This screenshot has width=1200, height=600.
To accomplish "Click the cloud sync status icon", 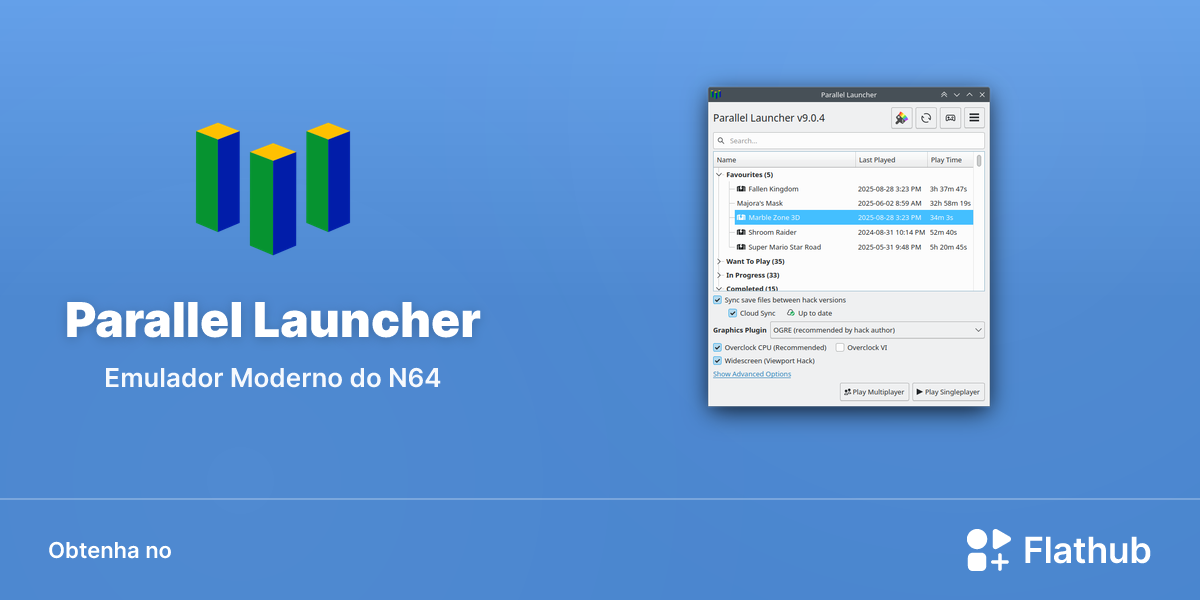I will pyautogui.click(x=790, y=313).
